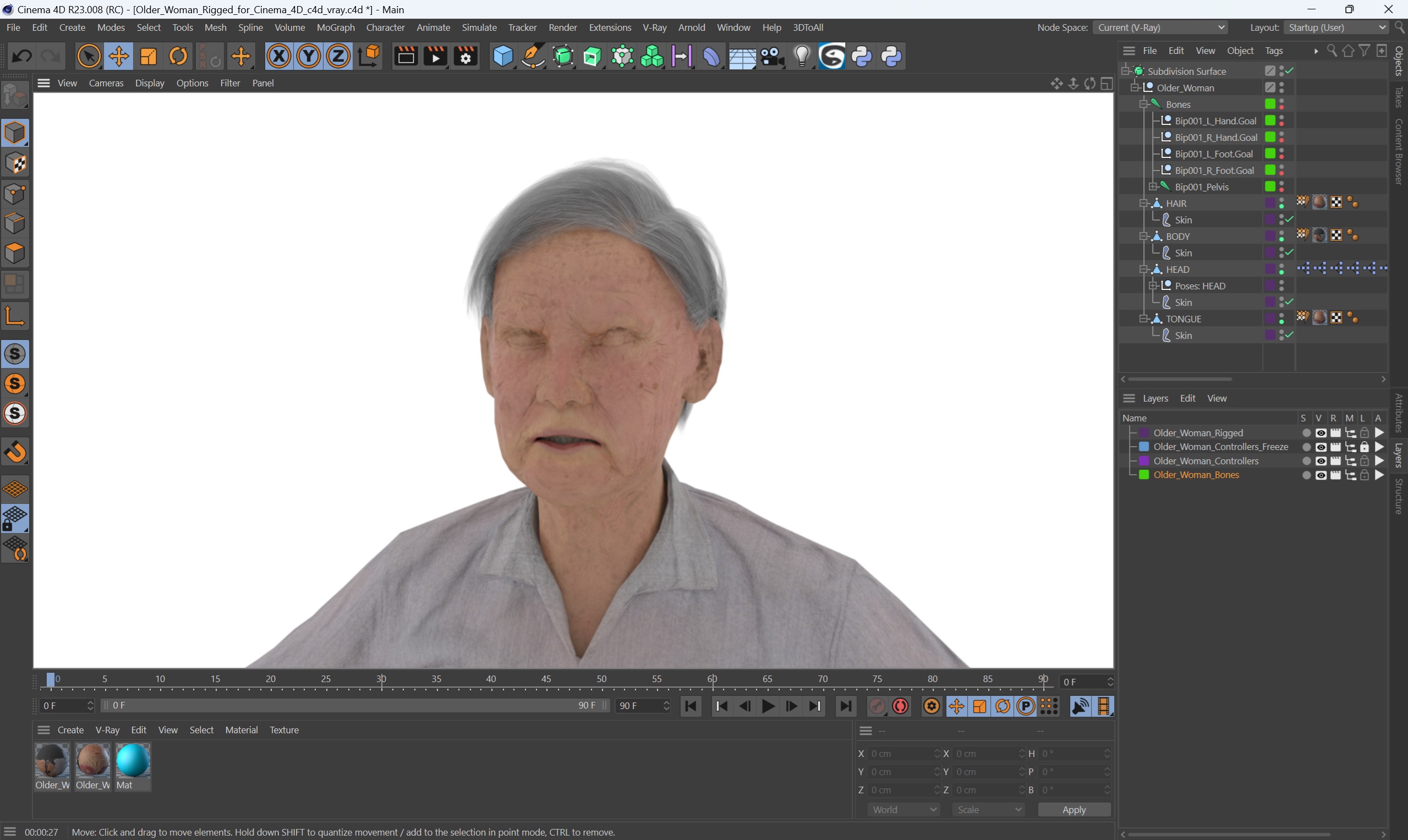This screenshot has height=840, width=1408.
Task: Click play button on timeline
Action: point(769,706)
